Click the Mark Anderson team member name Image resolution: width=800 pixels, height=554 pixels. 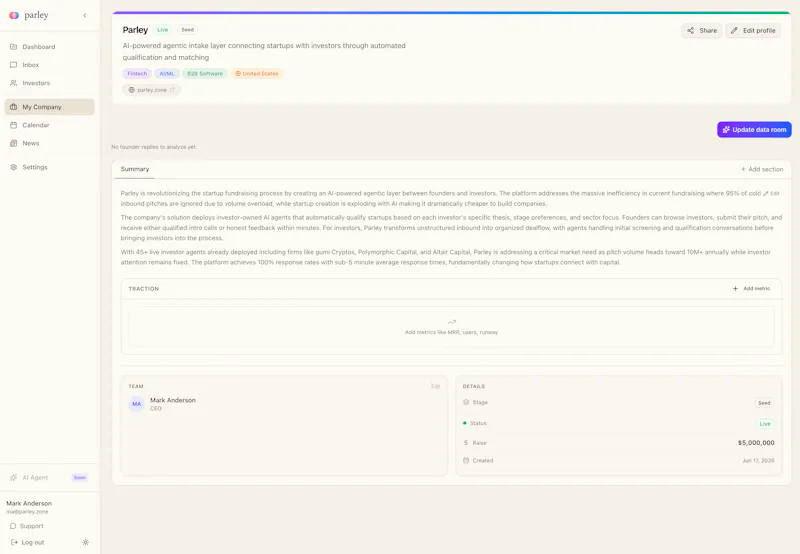(173, 400)
